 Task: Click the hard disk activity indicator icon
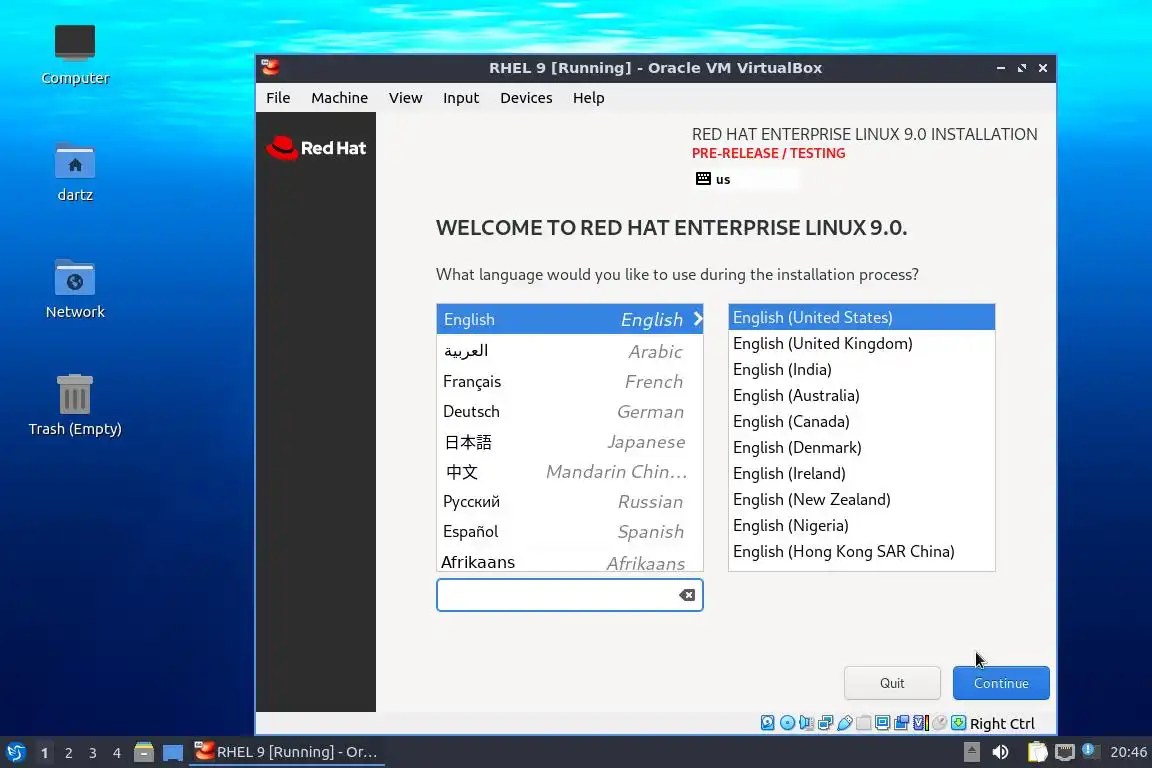click(x=767, y=723)
